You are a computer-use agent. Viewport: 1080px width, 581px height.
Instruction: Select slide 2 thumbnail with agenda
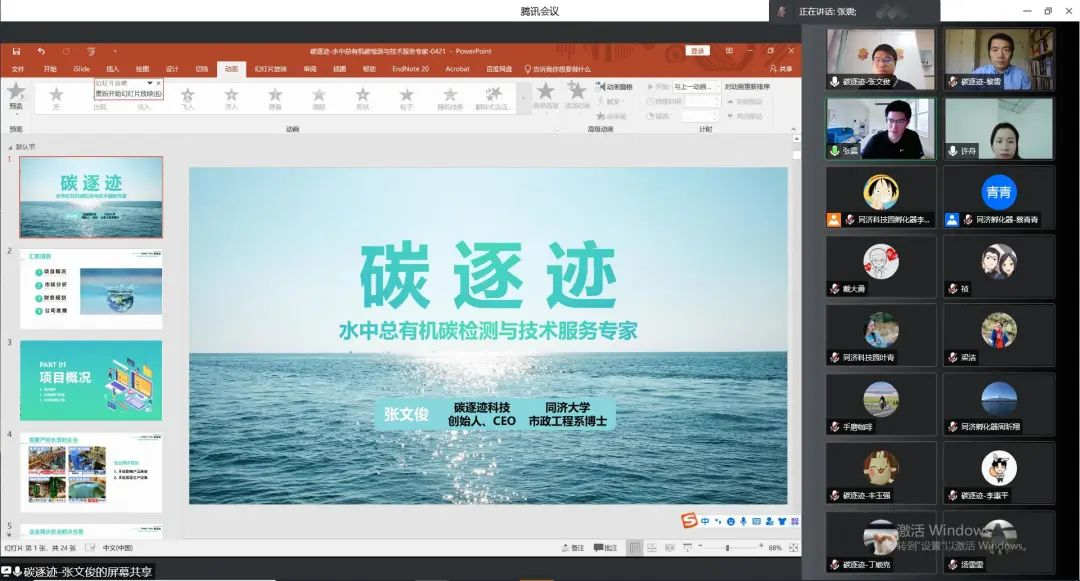[91, 289]
